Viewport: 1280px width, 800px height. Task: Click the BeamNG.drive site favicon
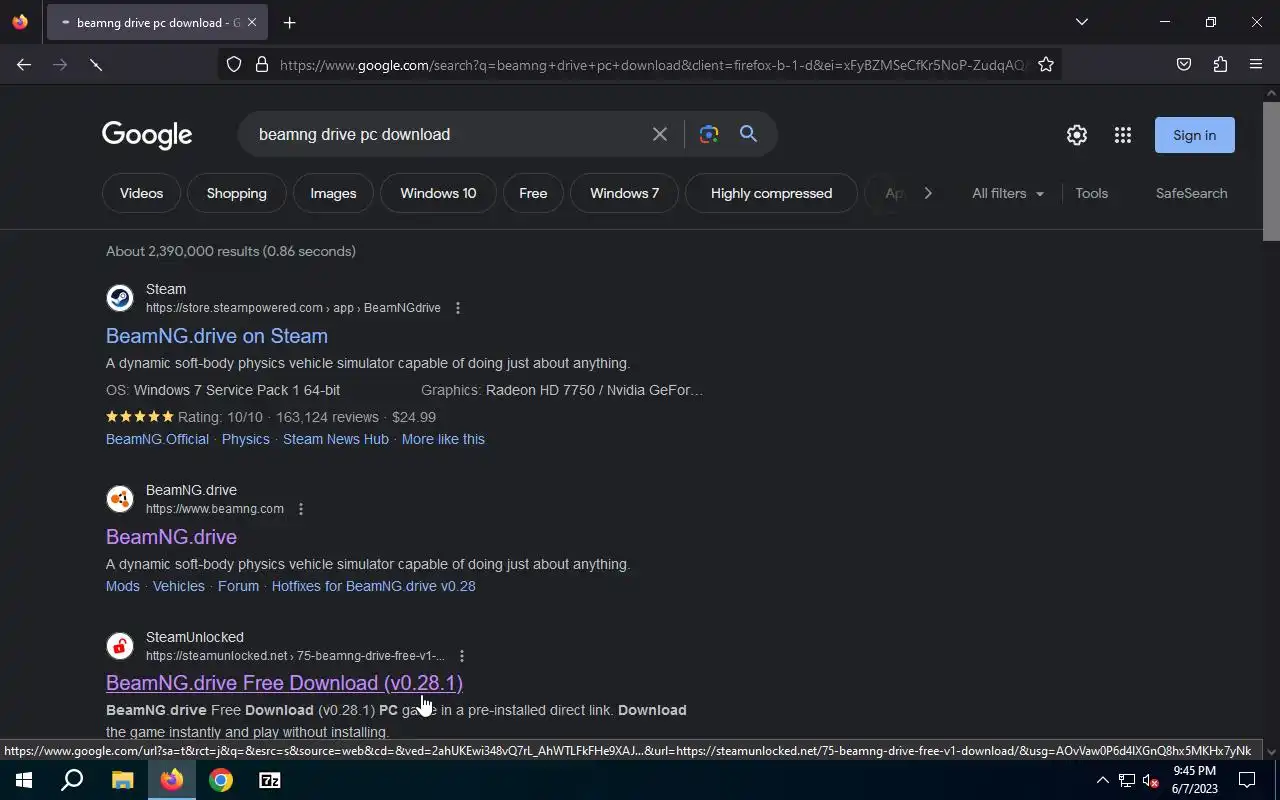(120, 499)
